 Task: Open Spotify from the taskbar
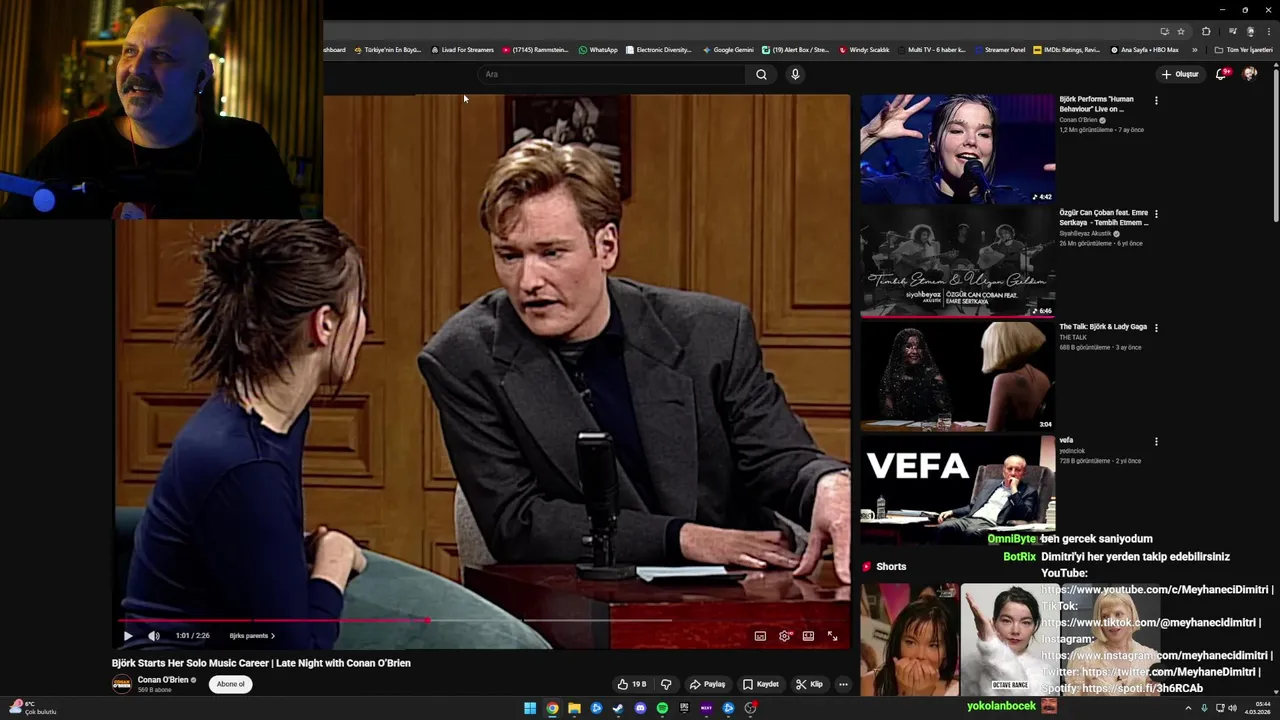[662, 708]
